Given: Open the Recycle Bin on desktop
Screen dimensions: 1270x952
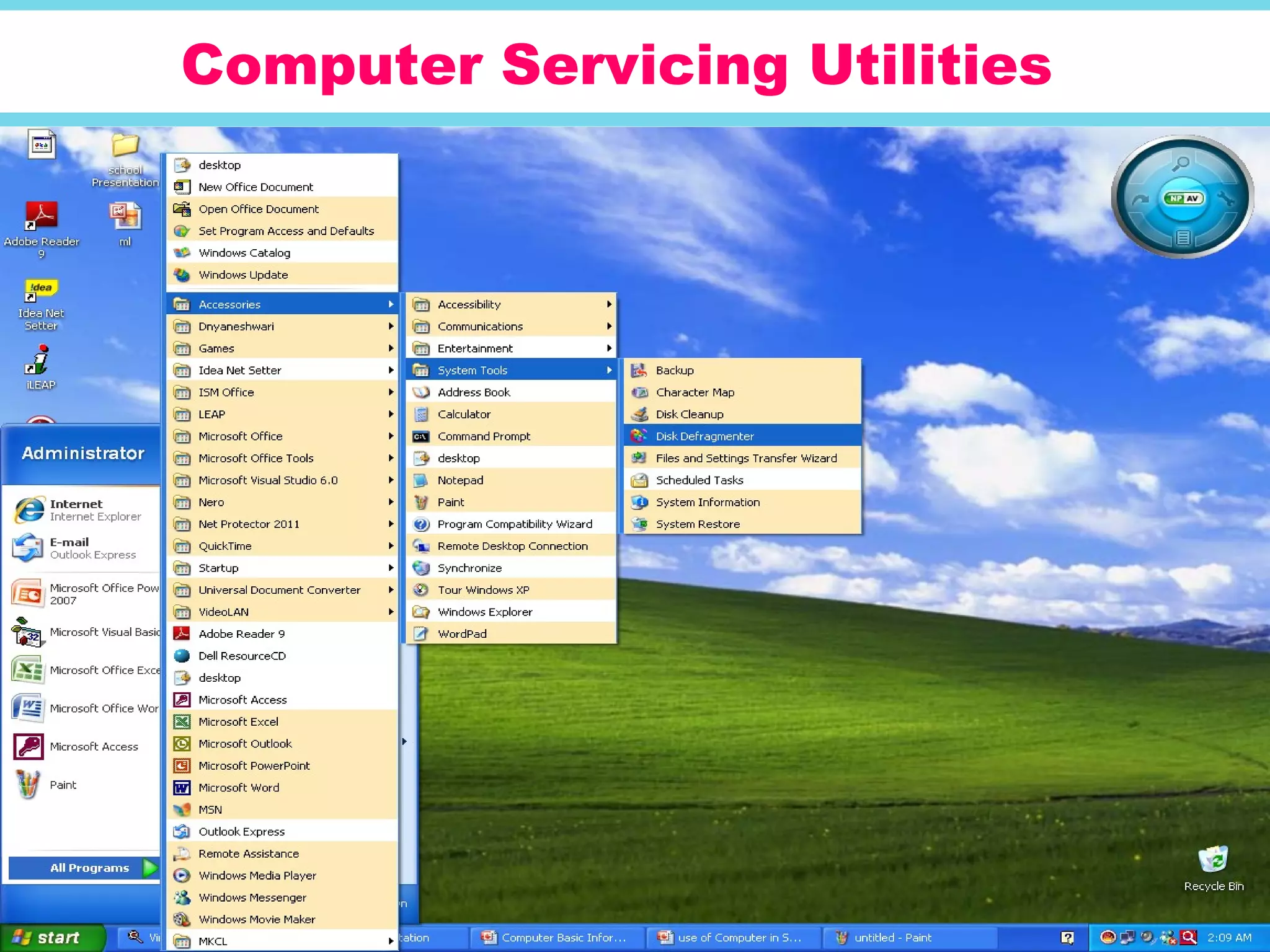Looking at the screenshot, I should pos(1214,869).
